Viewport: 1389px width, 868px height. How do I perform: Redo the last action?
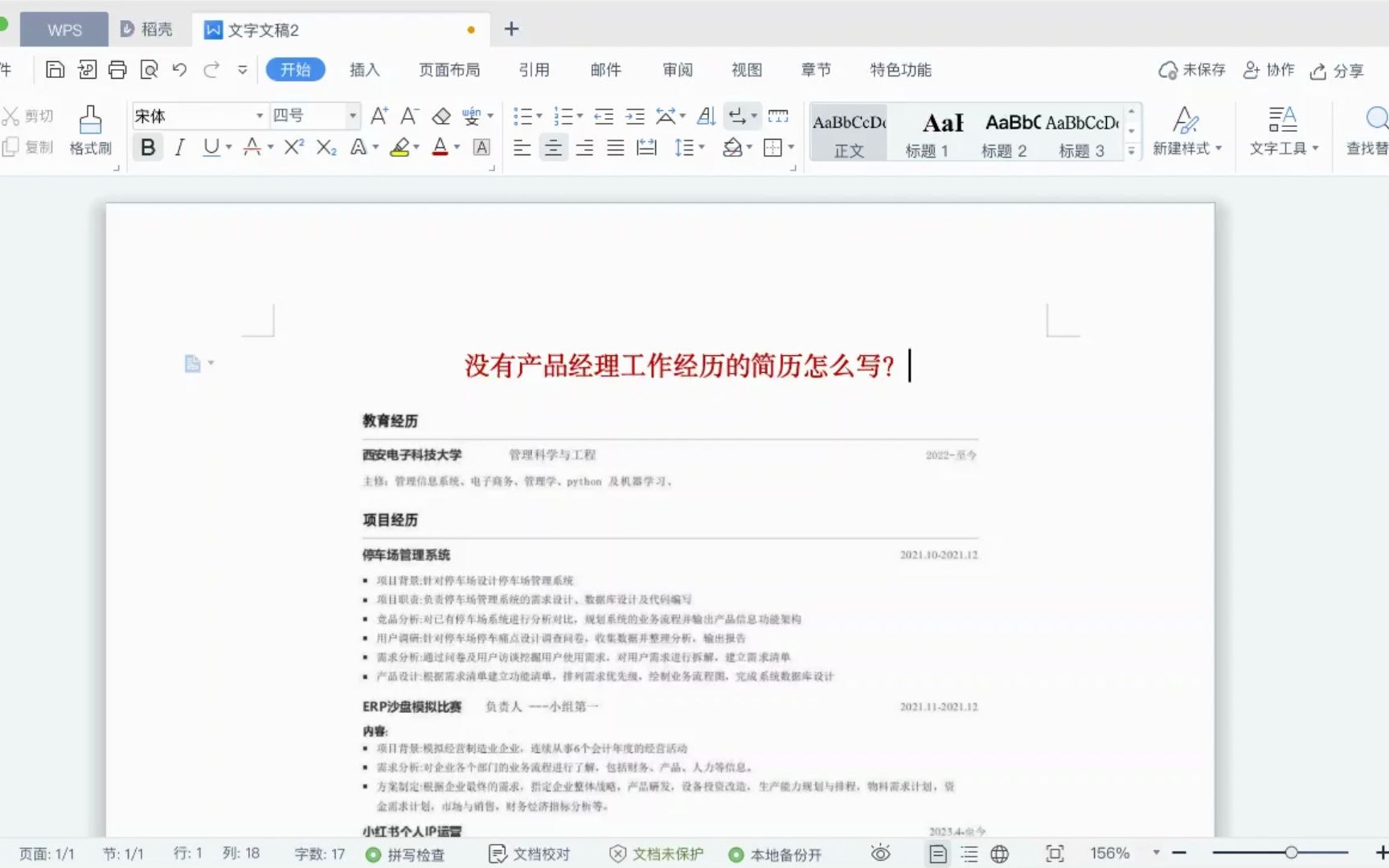click(x=211, y=70)
